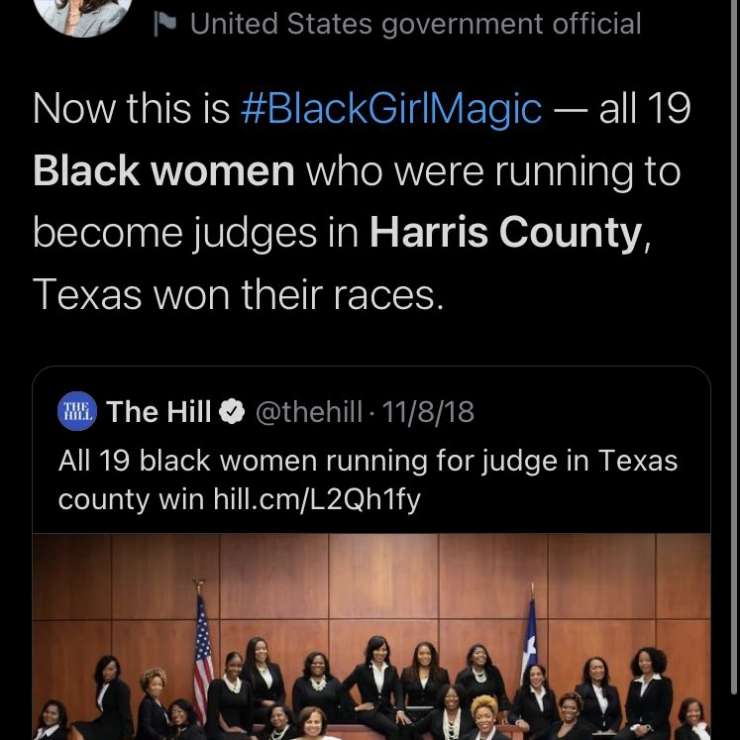Viewport: 740px width, 740px height.
Task: View the group photo of the judges
Action: (371, 637)
